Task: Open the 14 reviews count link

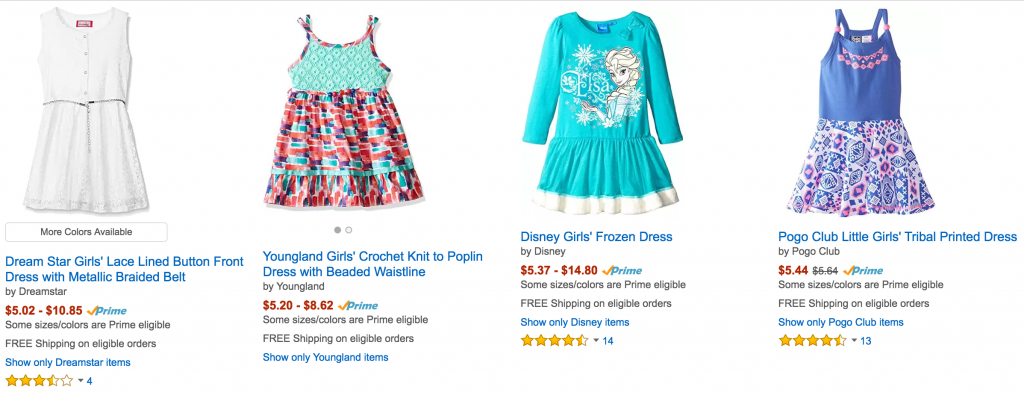Action: (x=608, y=341)
